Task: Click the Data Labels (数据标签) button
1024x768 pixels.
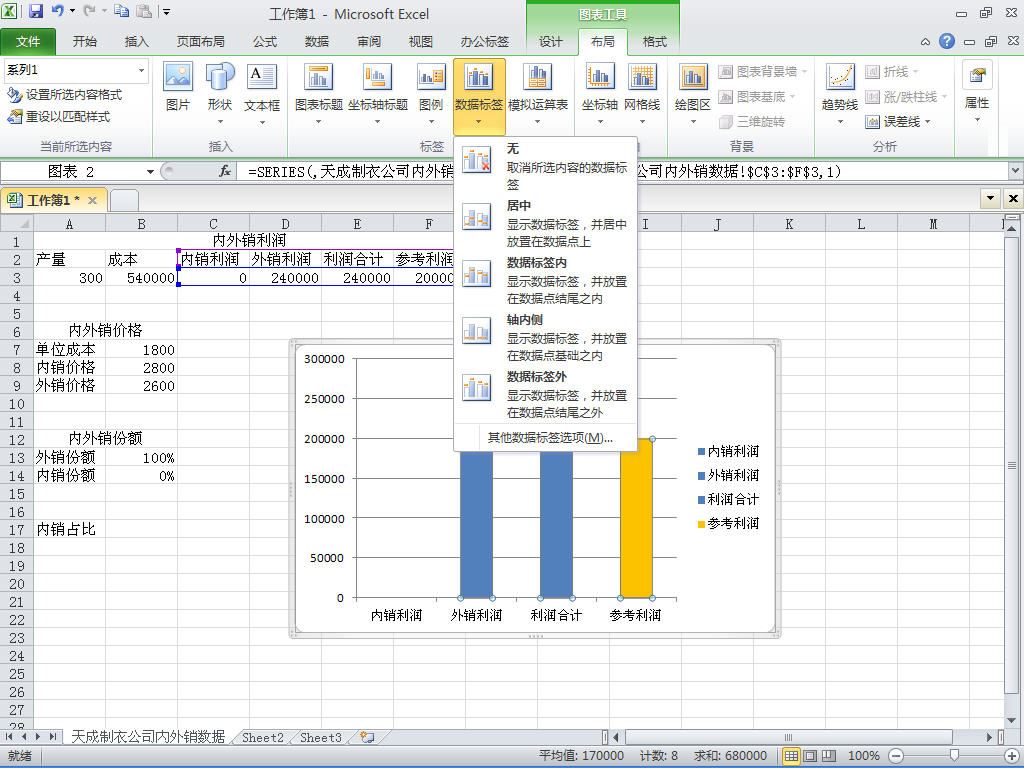Action: 479,95
